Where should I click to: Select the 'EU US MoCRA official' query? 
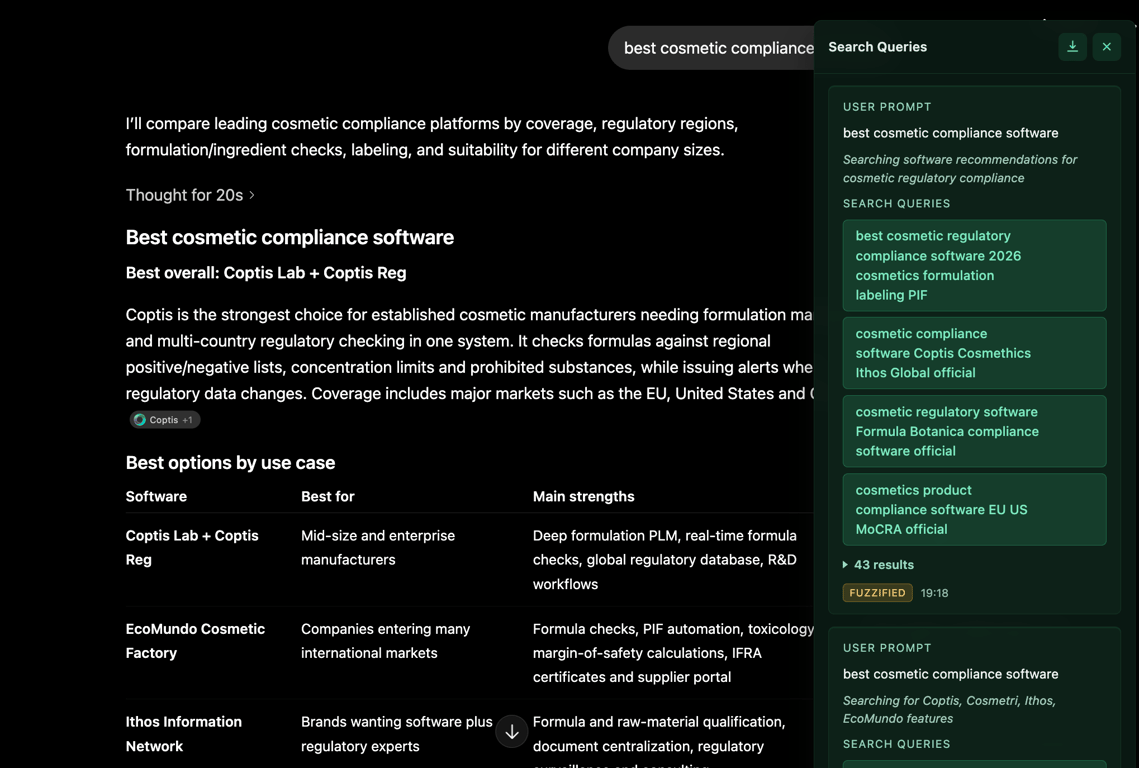click(974, 510)
